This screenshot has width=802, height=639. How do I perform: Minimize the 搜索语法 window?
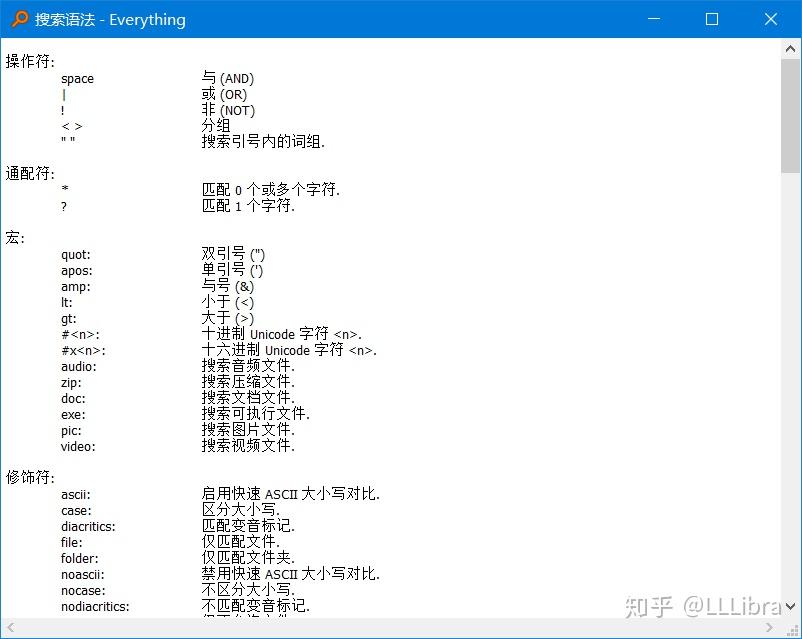click(x=654, y=19)
